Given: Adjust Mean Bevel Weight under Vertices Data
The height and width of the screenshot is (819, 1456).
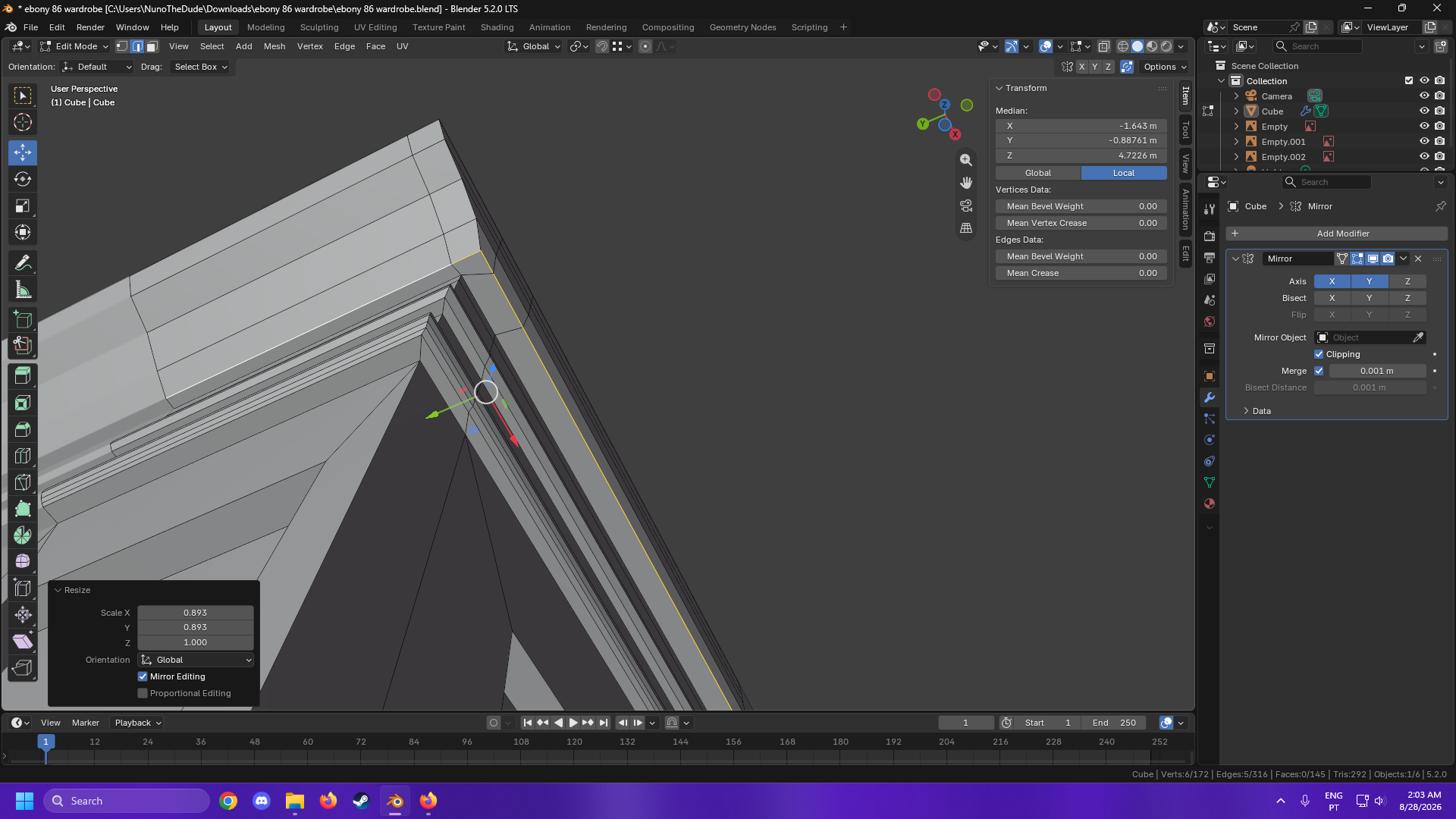Looking at the screenshot, I should [x=1081, y=206].
